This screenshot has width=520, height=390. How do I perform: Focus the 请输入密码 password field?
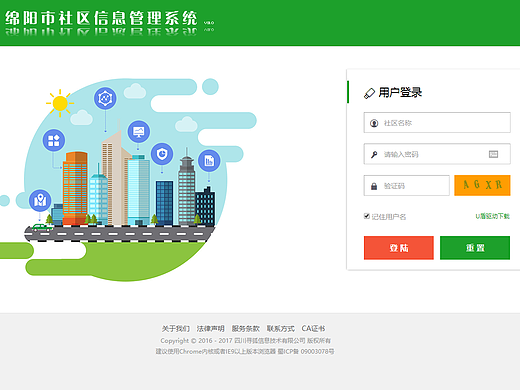437,154
